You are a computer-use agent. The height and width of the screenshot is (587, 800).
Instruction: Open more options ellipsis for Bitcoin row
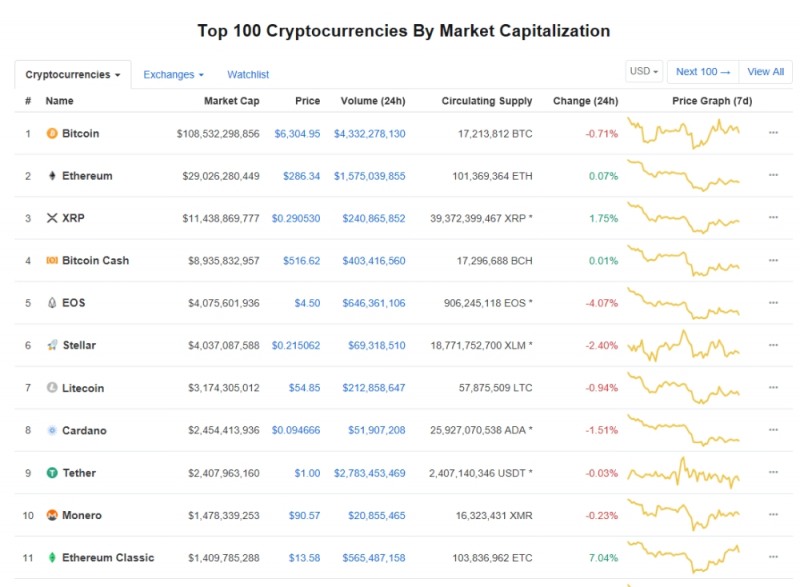pyautogui.click(x=773, y=133)
